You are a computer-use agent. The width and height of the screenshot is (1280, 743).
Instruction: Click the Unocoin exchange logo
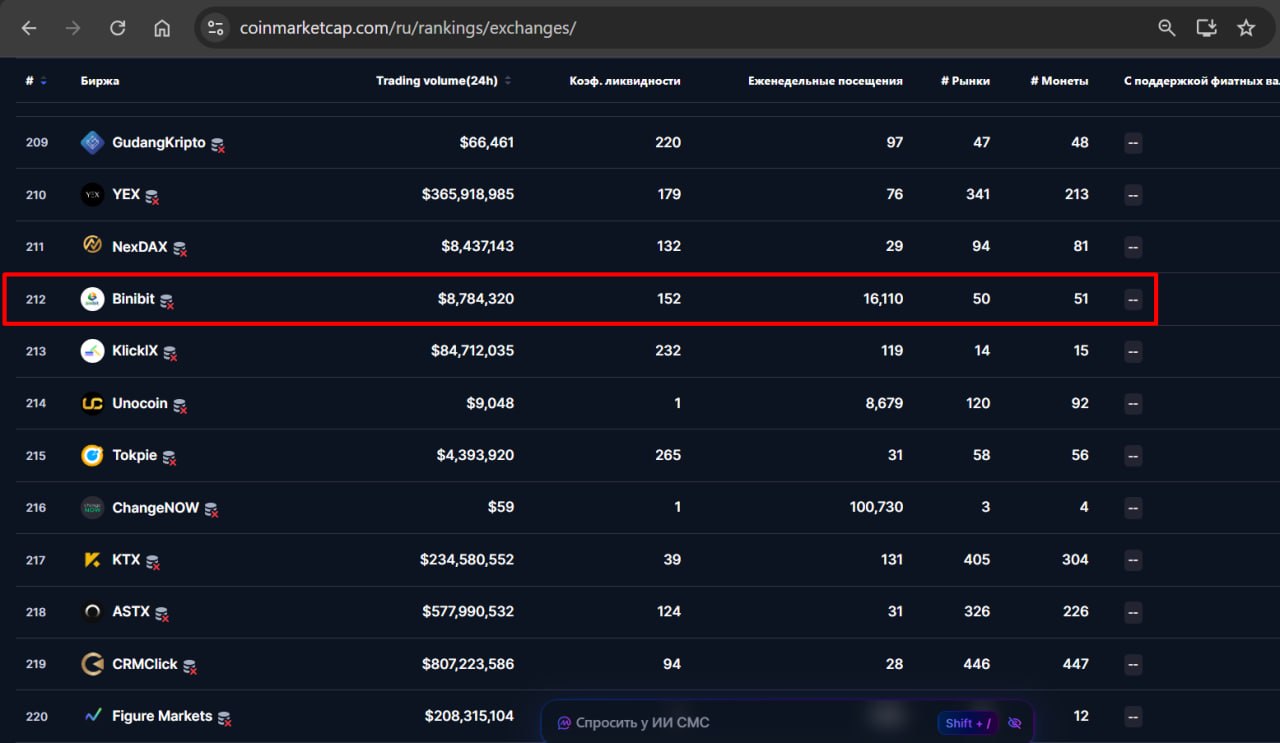click(92, 403)
